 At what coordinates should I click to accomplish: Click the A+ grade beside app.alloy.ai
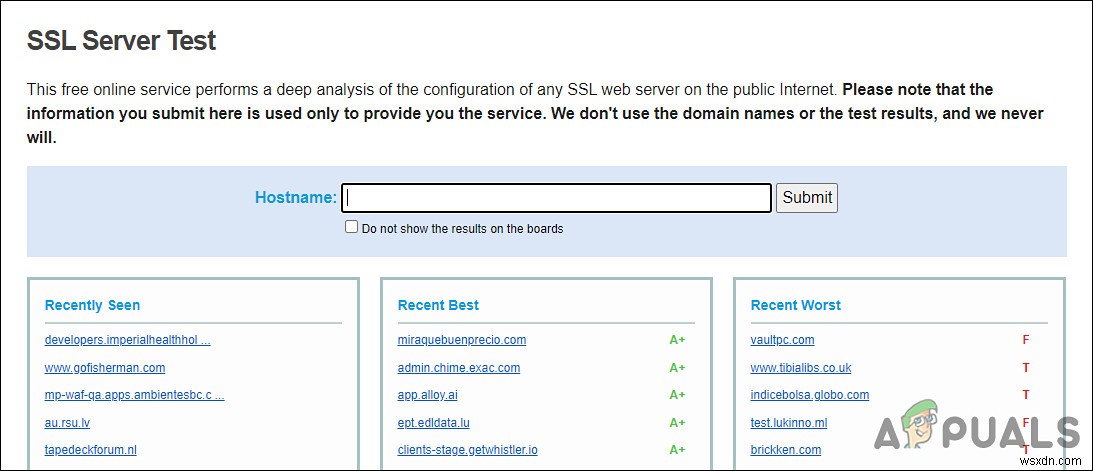[678, 395]
